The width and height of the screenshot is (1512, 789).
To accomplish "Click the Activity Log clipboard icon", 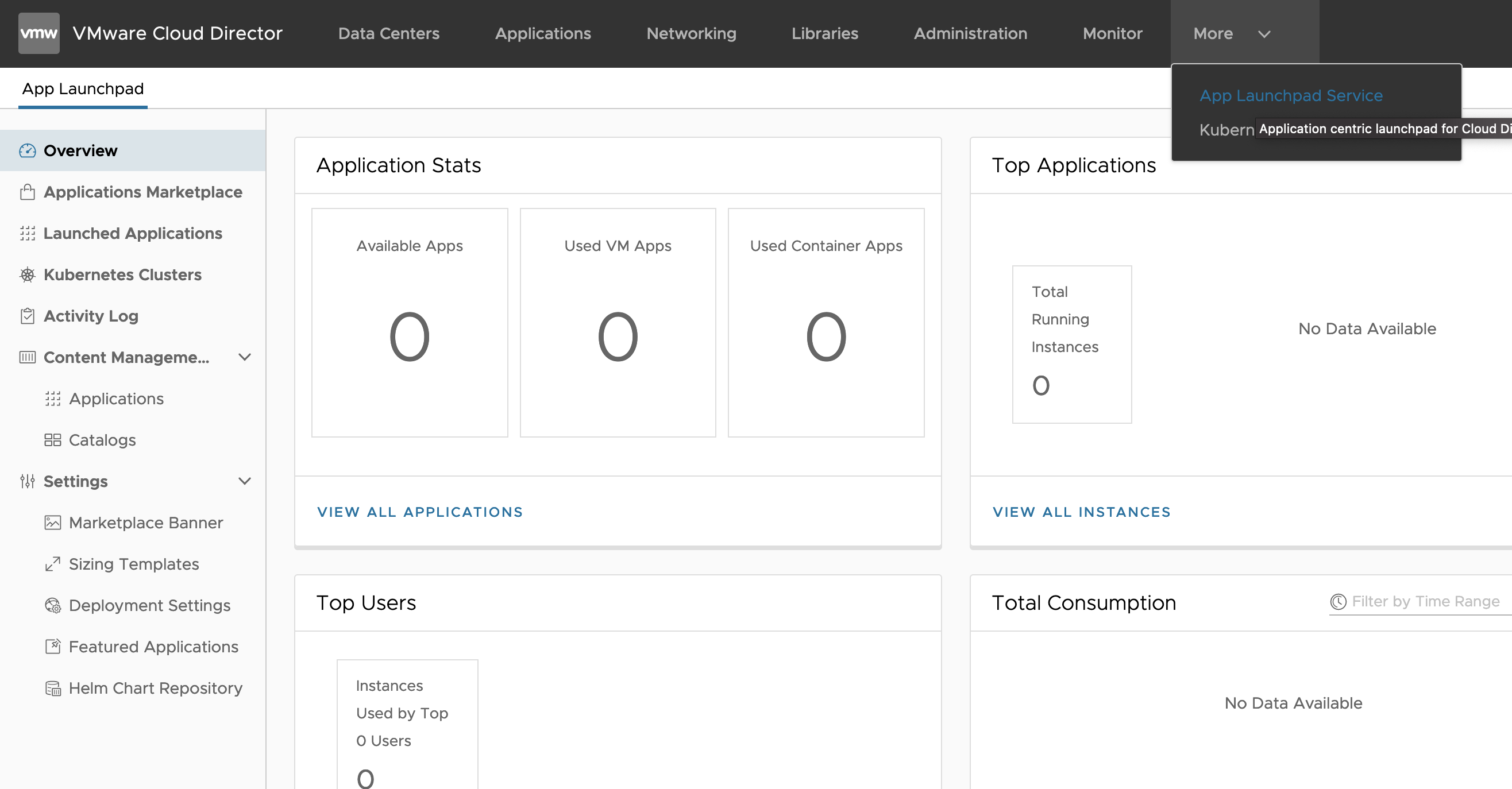I will click(x=27, y=316).
